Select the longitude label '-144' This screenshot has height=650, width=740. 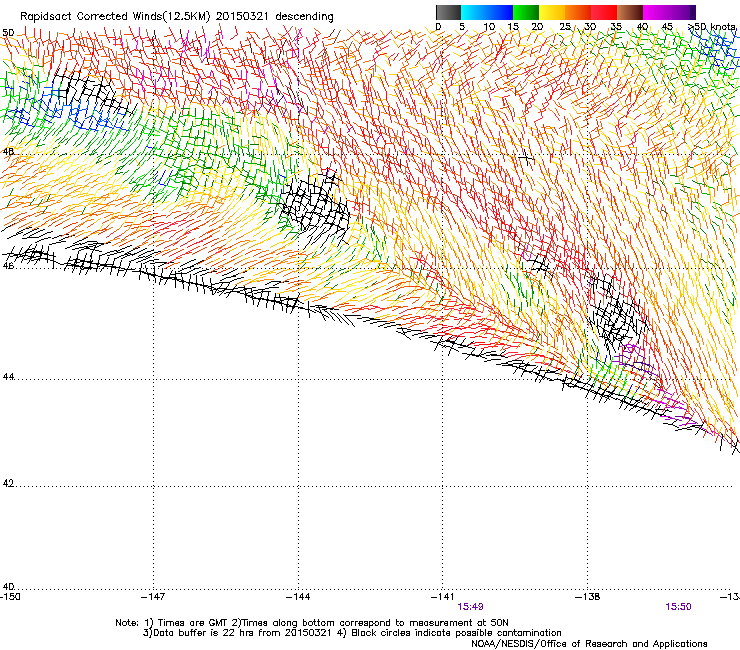298,597
